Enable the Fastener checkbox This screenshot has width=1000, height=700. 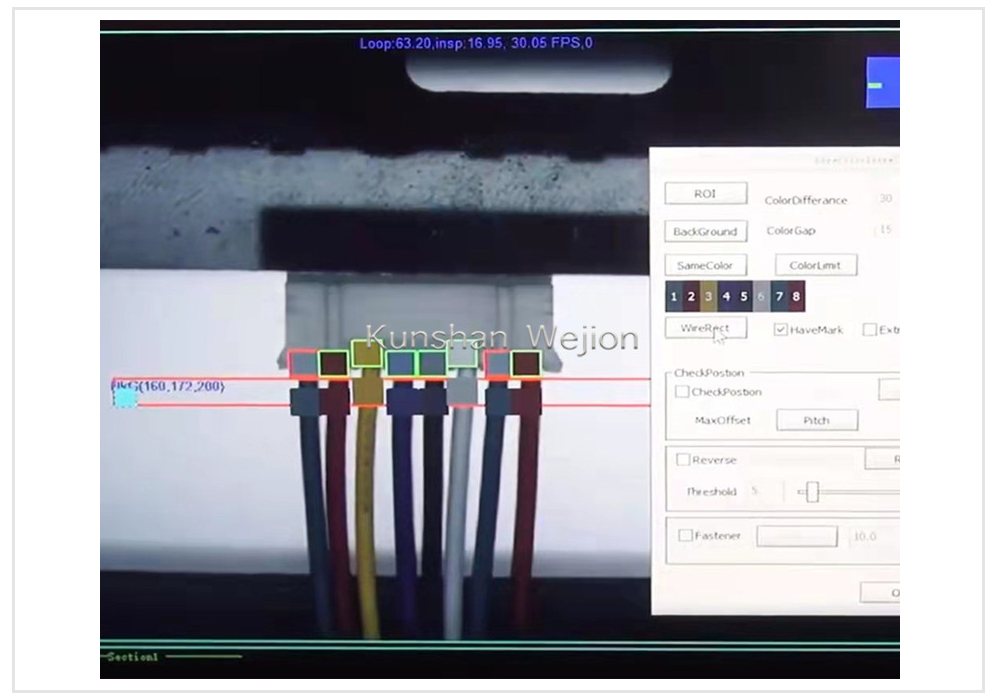click(685, 536)
